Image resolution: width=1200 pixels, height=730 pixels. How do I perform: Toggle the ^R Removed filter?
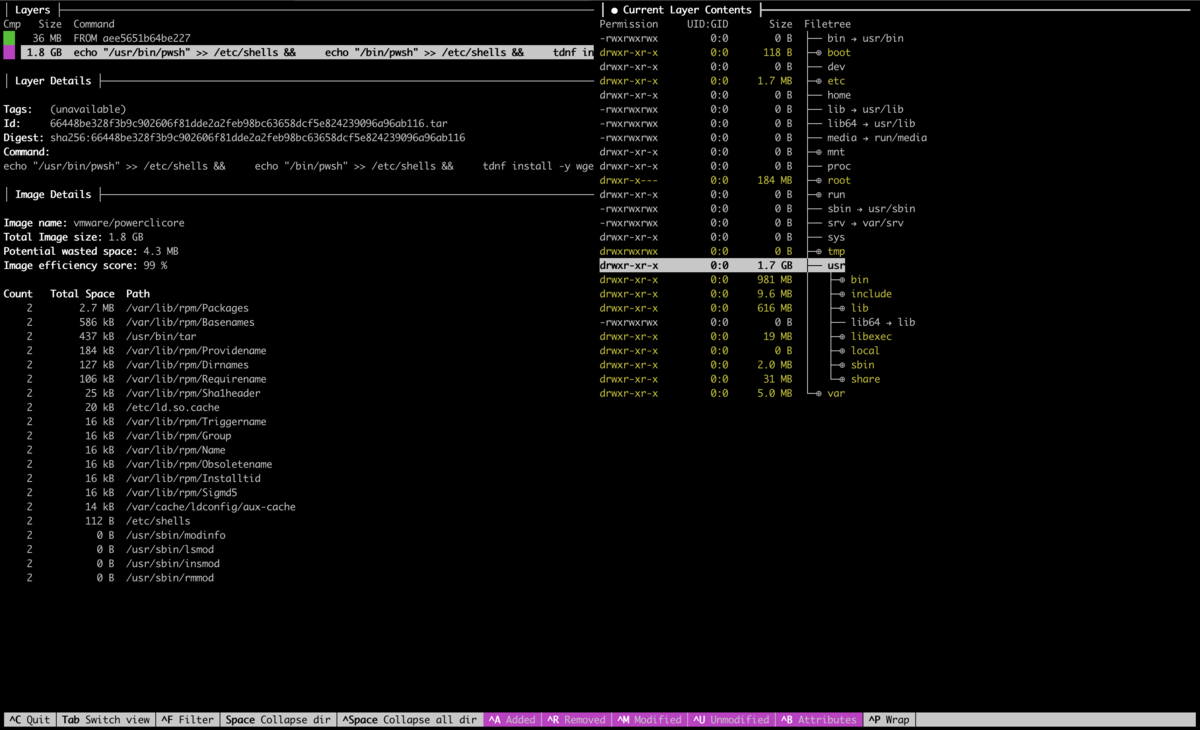[x=576, y=720]
